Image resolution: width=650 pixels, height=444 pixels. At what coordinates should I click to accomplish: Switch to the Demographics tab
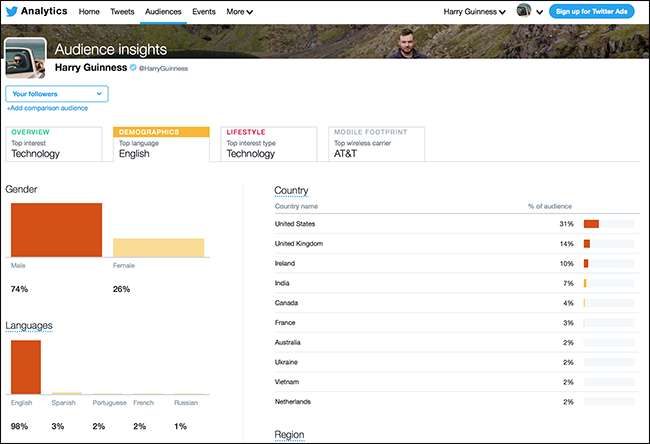click(161, 144)
